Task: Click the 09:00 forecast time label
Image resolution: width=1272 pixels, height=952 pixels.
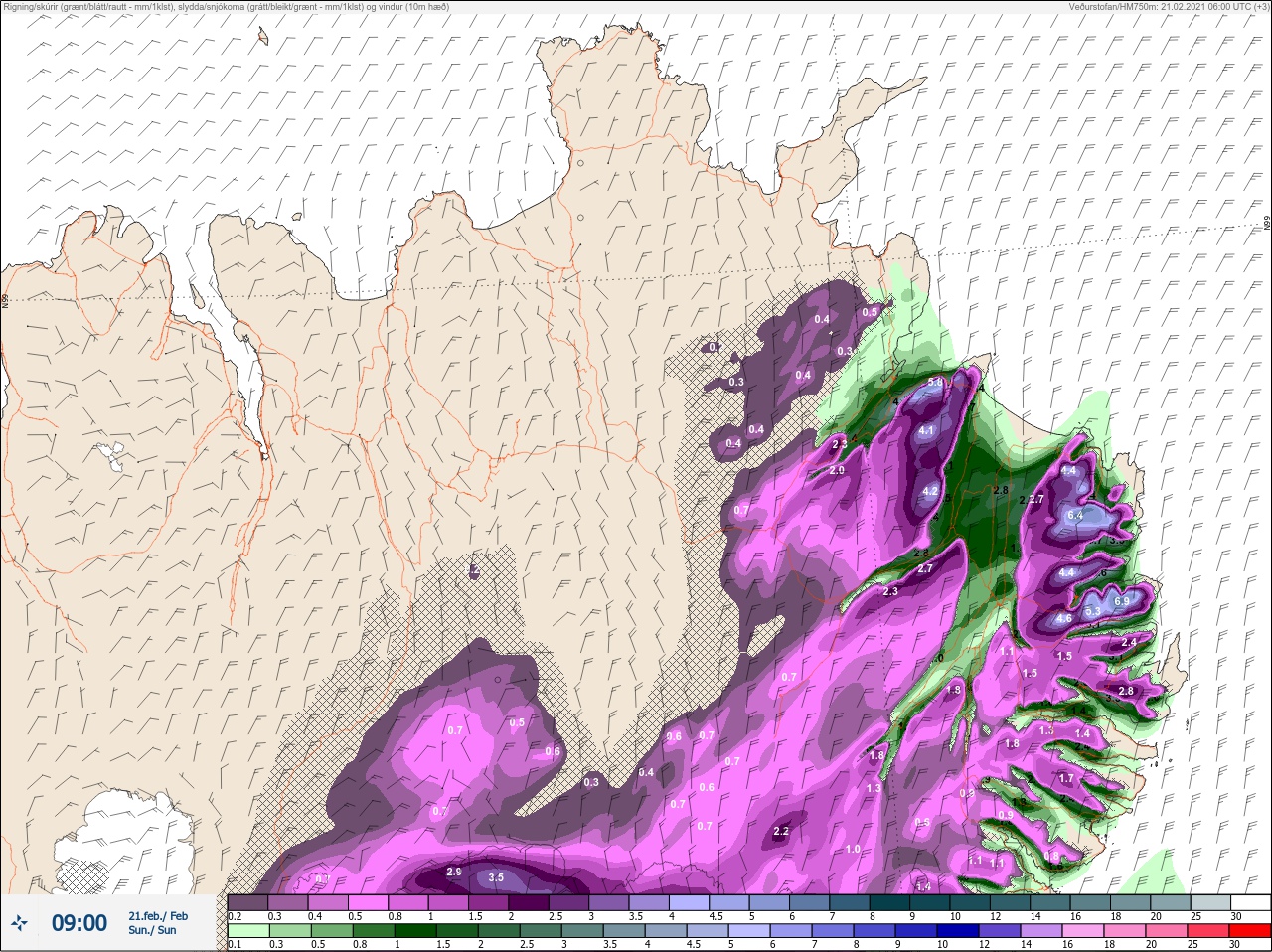Action: tap(79, 923)
